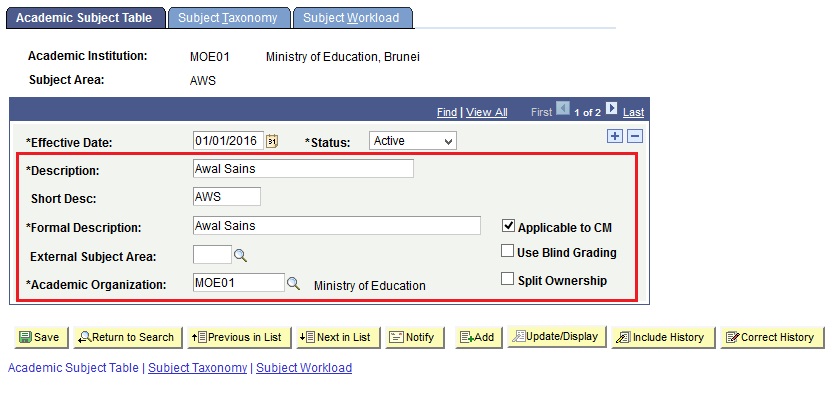Click the Effective Date input field
Viewport: 838px width, 395px height.
click(229, 141)
